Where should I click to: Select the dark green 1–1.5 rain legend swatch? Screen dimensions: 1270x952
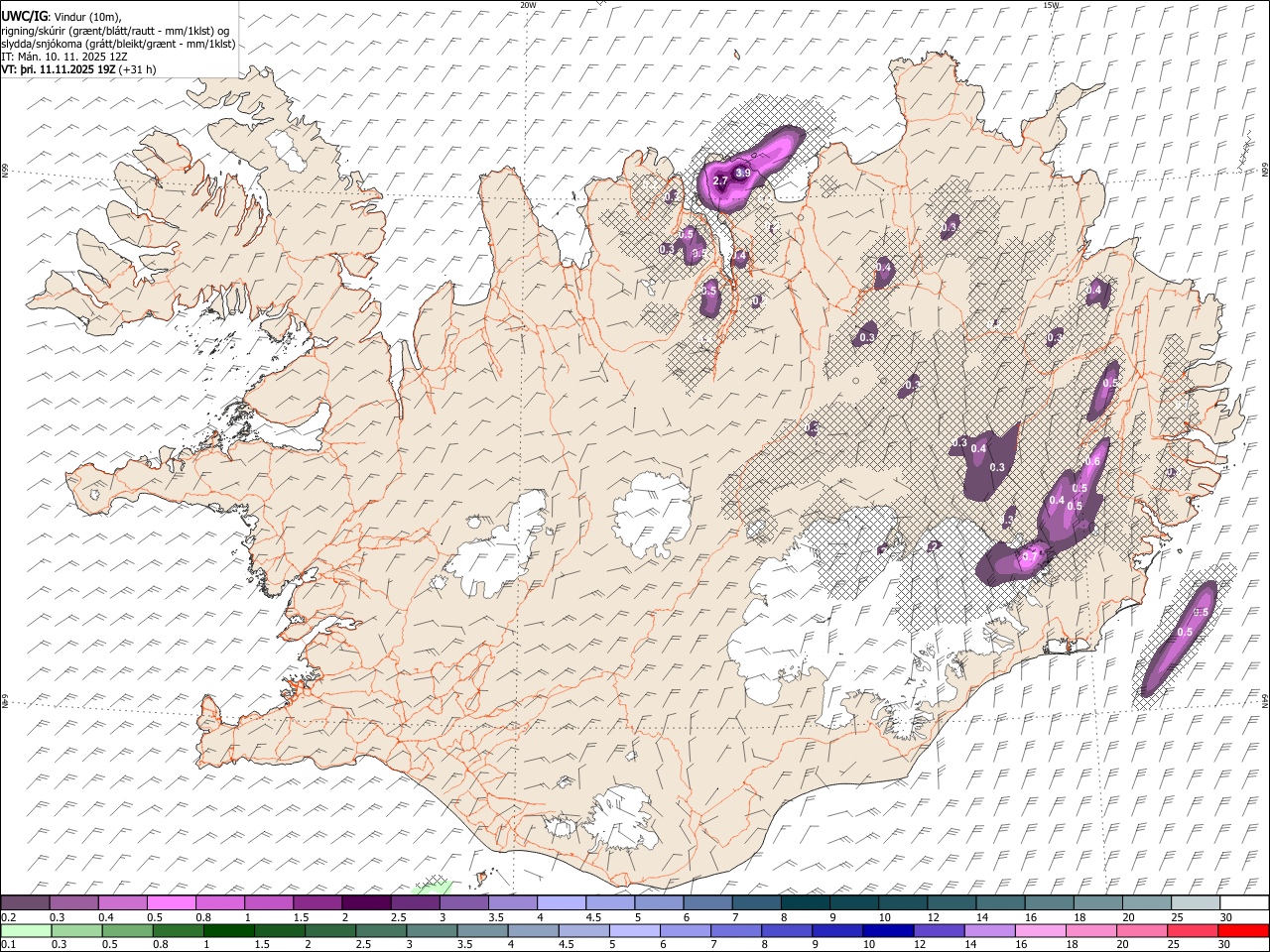point(228,930)
